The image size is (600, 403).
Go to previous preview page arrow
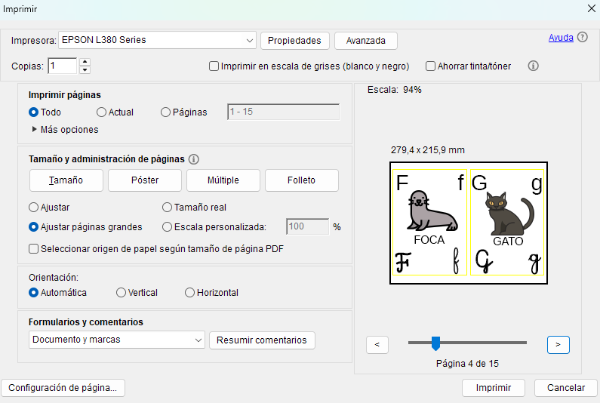pyautogui.click(x=378, y=344)
